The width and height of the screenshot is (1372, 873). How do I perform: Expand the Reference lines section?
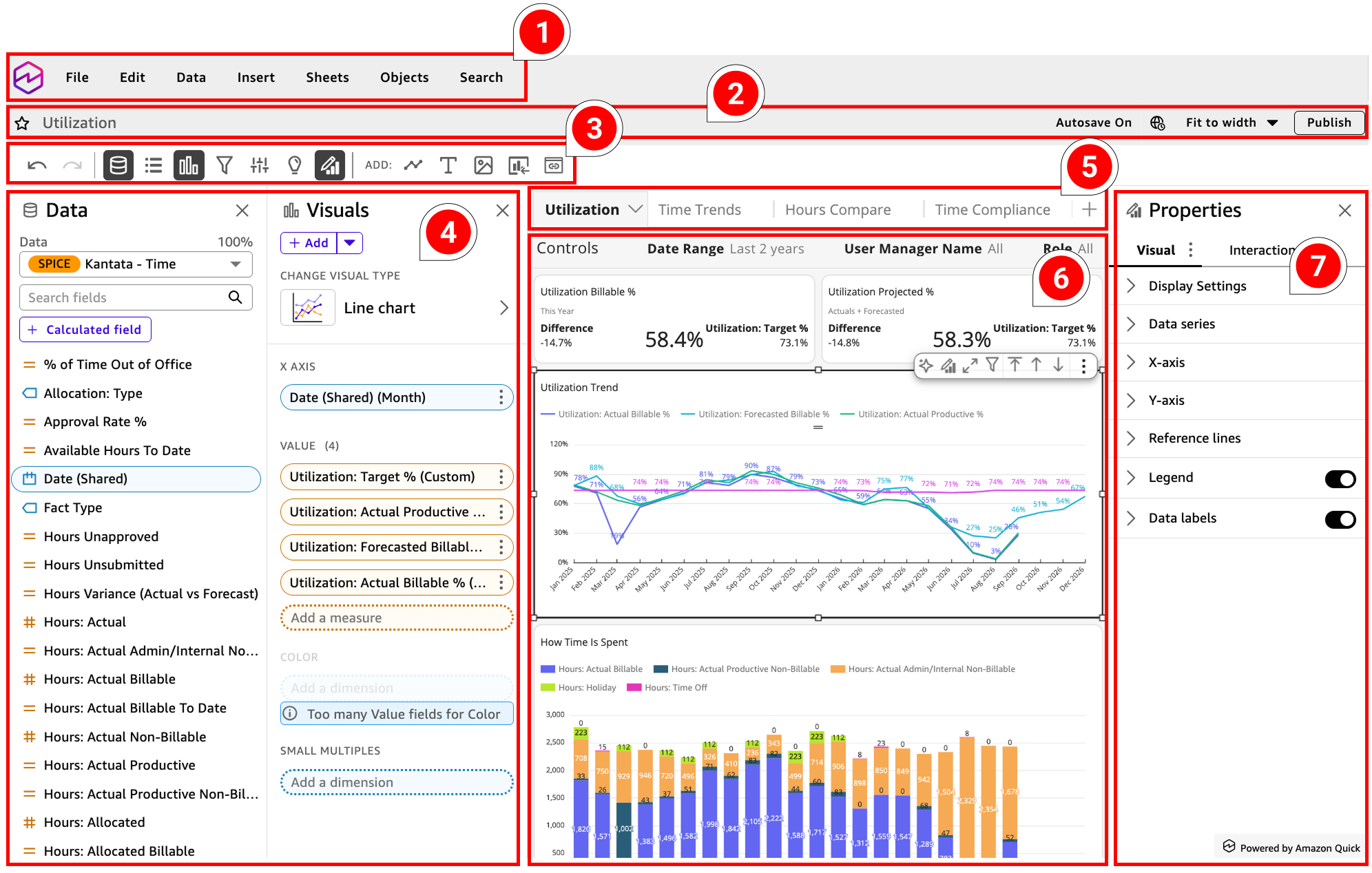pos(1194,439)
